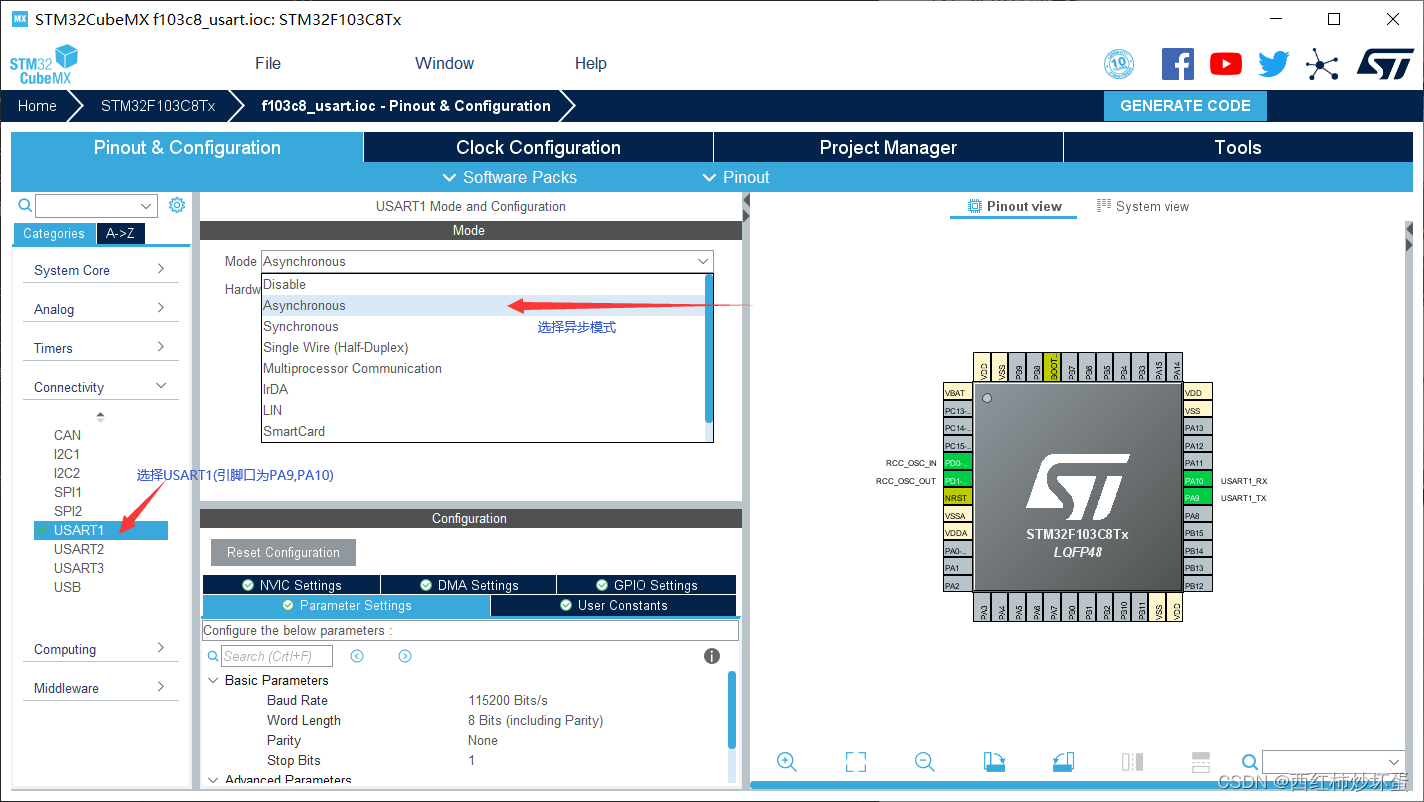The height and width of the screenshot is (802, 1424).
Task: Collapse the Advanced Parameters group
Action: (213, 779)
